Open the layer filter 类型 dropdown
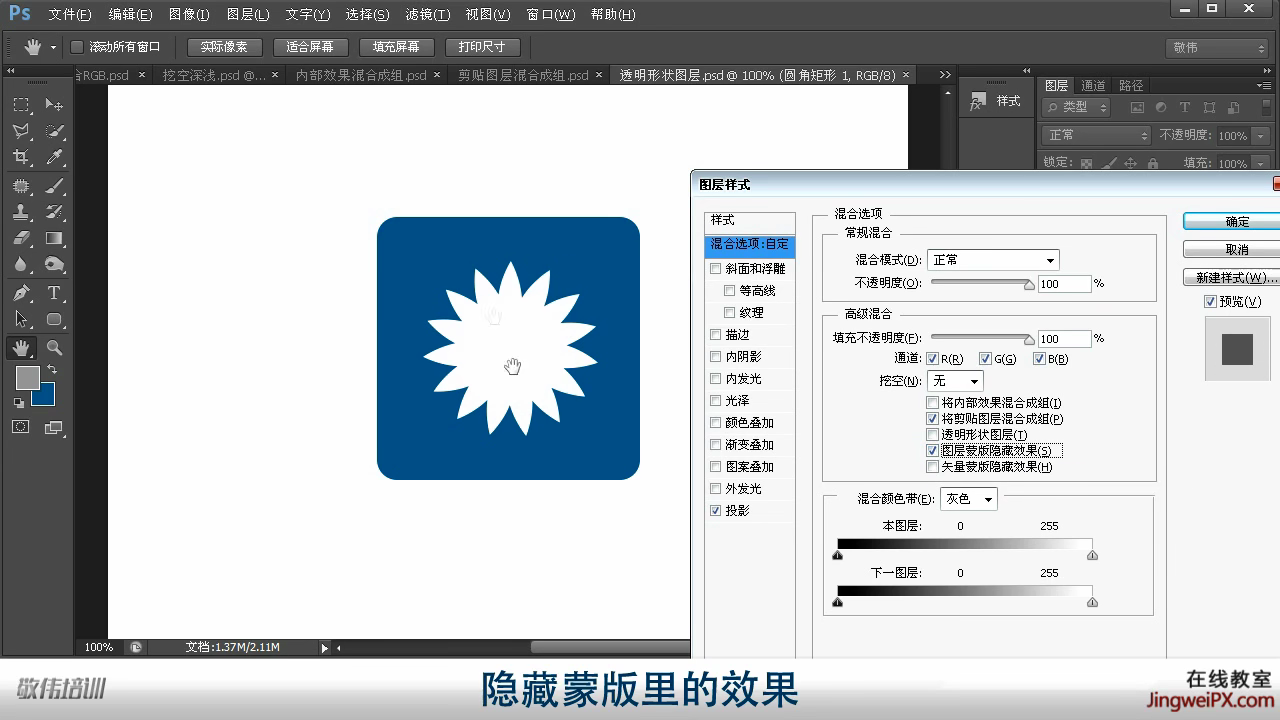The width and height of the screenshot is (1280, 720). click(1077, 107)
